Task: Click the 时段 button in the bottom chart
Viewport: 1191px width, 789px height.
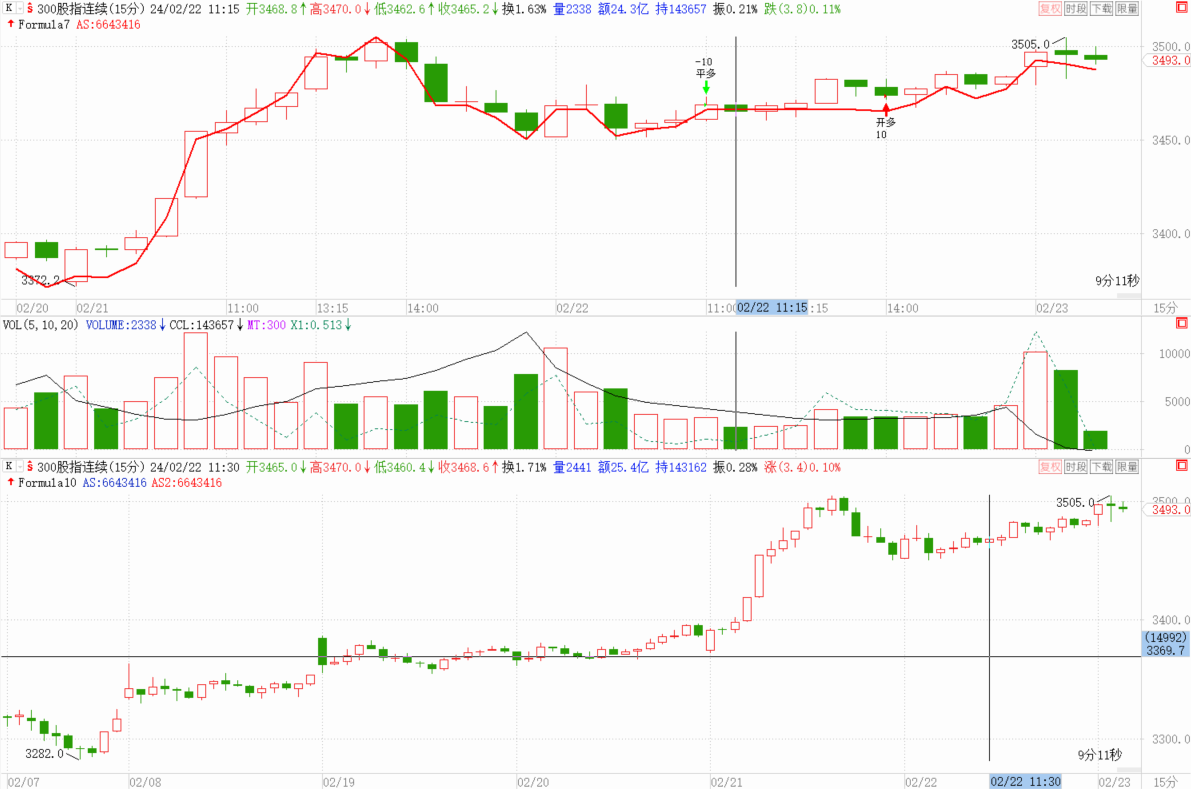Action: [1076, 466]
